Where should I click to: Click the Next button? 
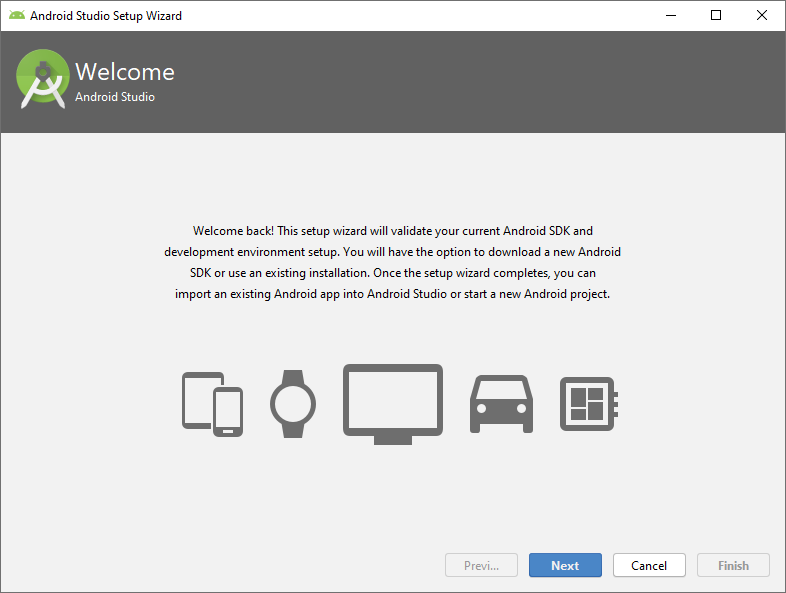point(565,565)
